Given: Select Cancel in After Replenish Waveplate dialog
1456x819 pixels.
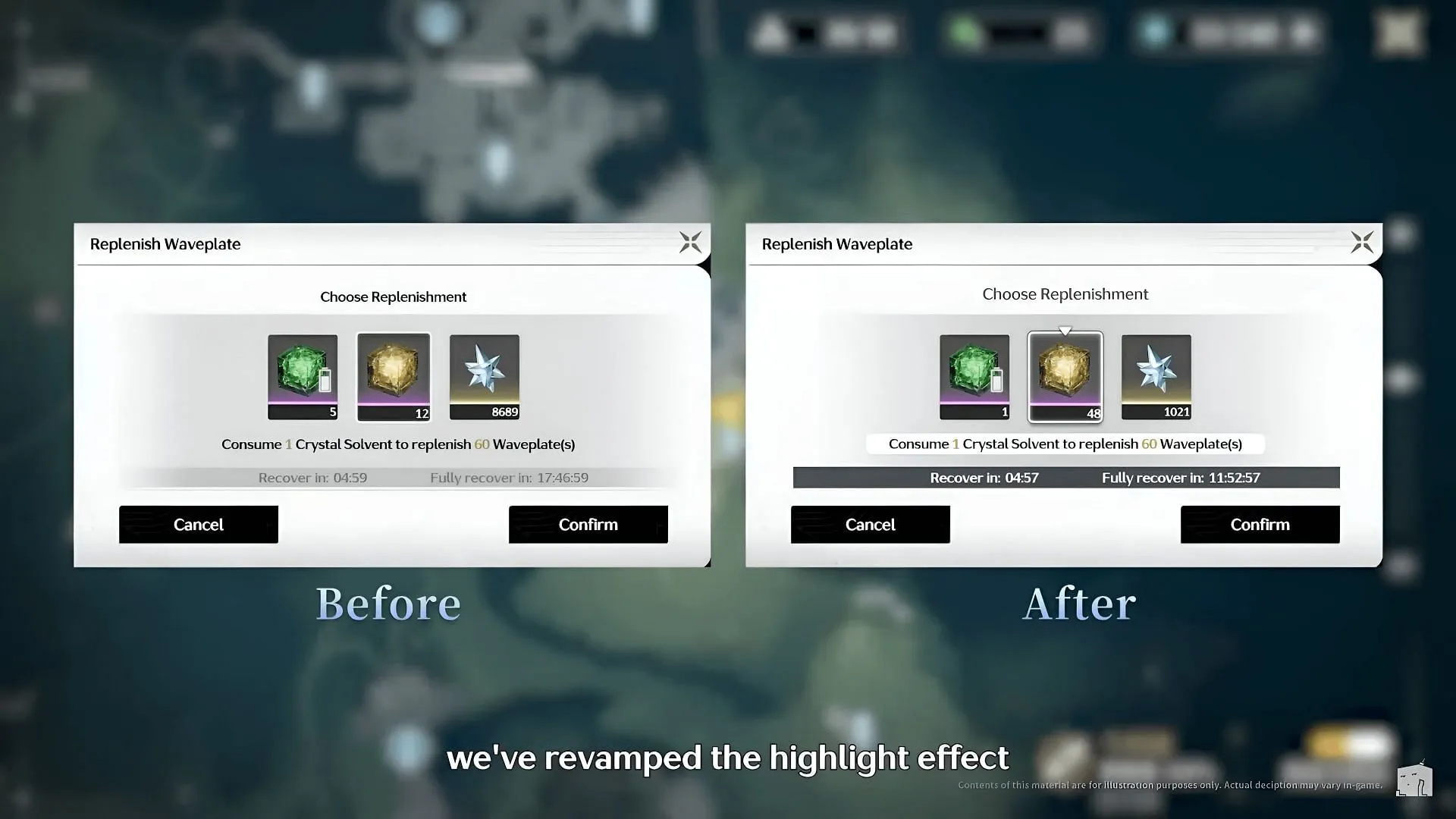Looking at the screenshot, I should pyautogui.click(x=869, y=524).
